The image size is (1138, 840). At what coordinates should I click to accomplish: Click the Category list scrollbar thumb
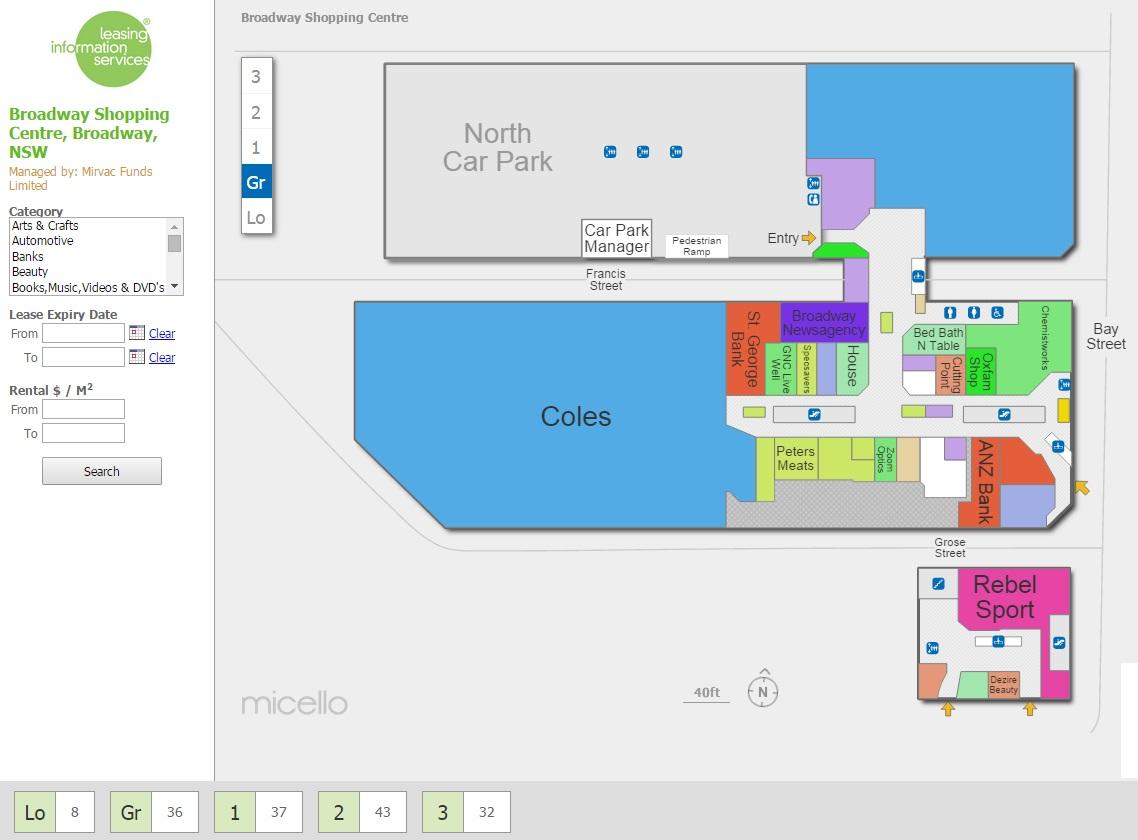[x=174, y=243]
